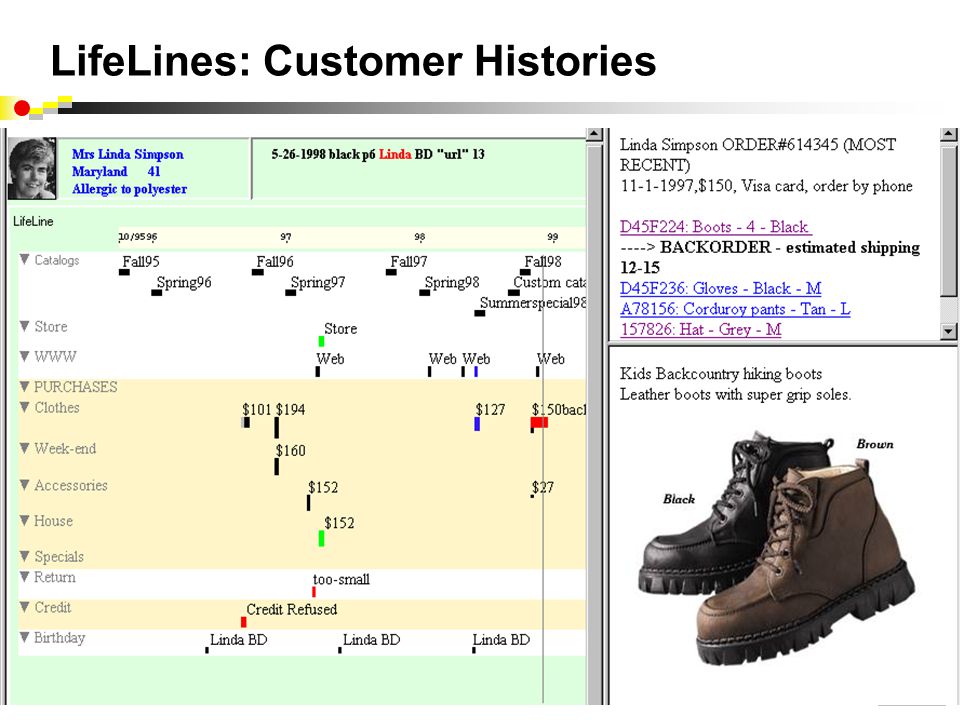Select the red $150 backorder purchase marker
The image size is (960, 720).
[x=539, y=423]
